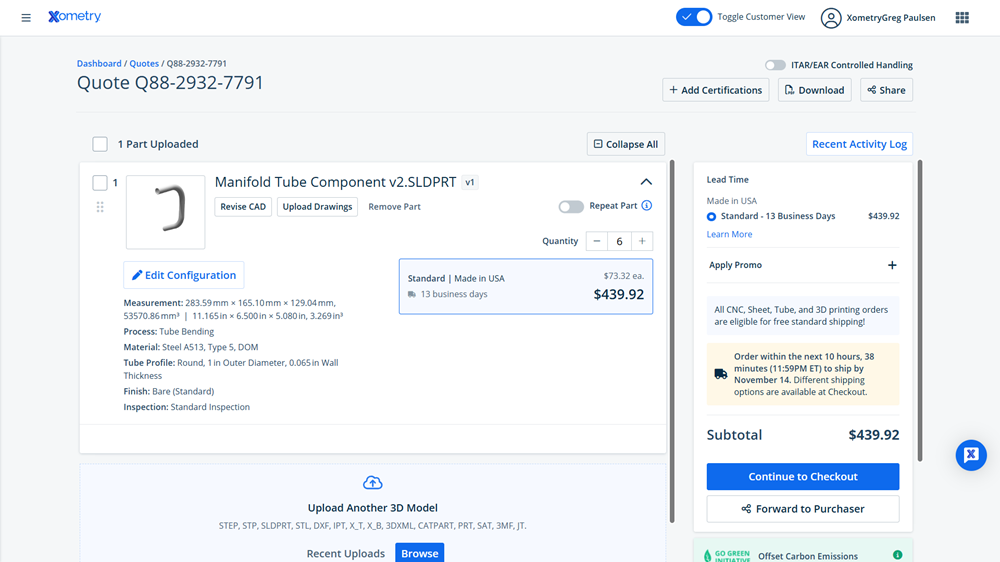This screenshot has height=562, width=1000.
Task: Check the 1 Part Uploaded checkbox
Action: (x=100, y=144)
